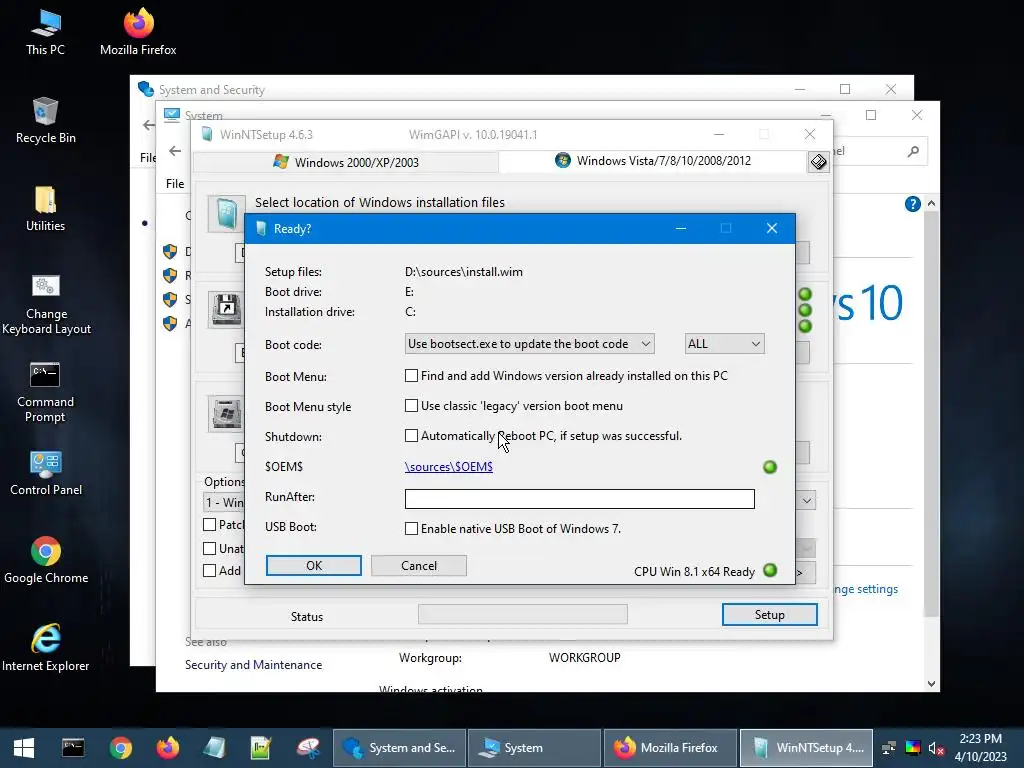Click the installation files location icon
This screenshot has width=1024, height=768.
click(226, 214)
